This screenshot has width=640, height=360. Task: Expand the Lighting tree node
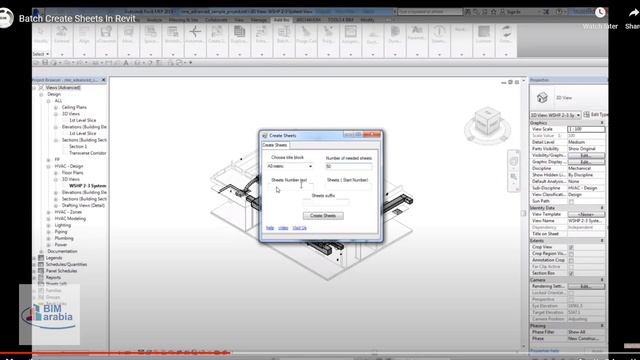(49, 225)
